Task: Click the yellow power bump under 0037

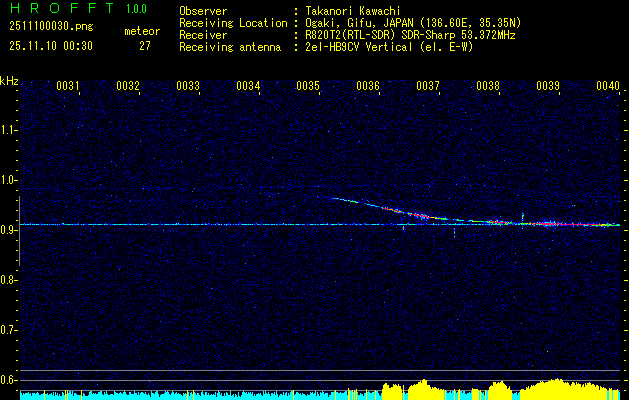Action: pyautogui.click(x=425, y=387)
